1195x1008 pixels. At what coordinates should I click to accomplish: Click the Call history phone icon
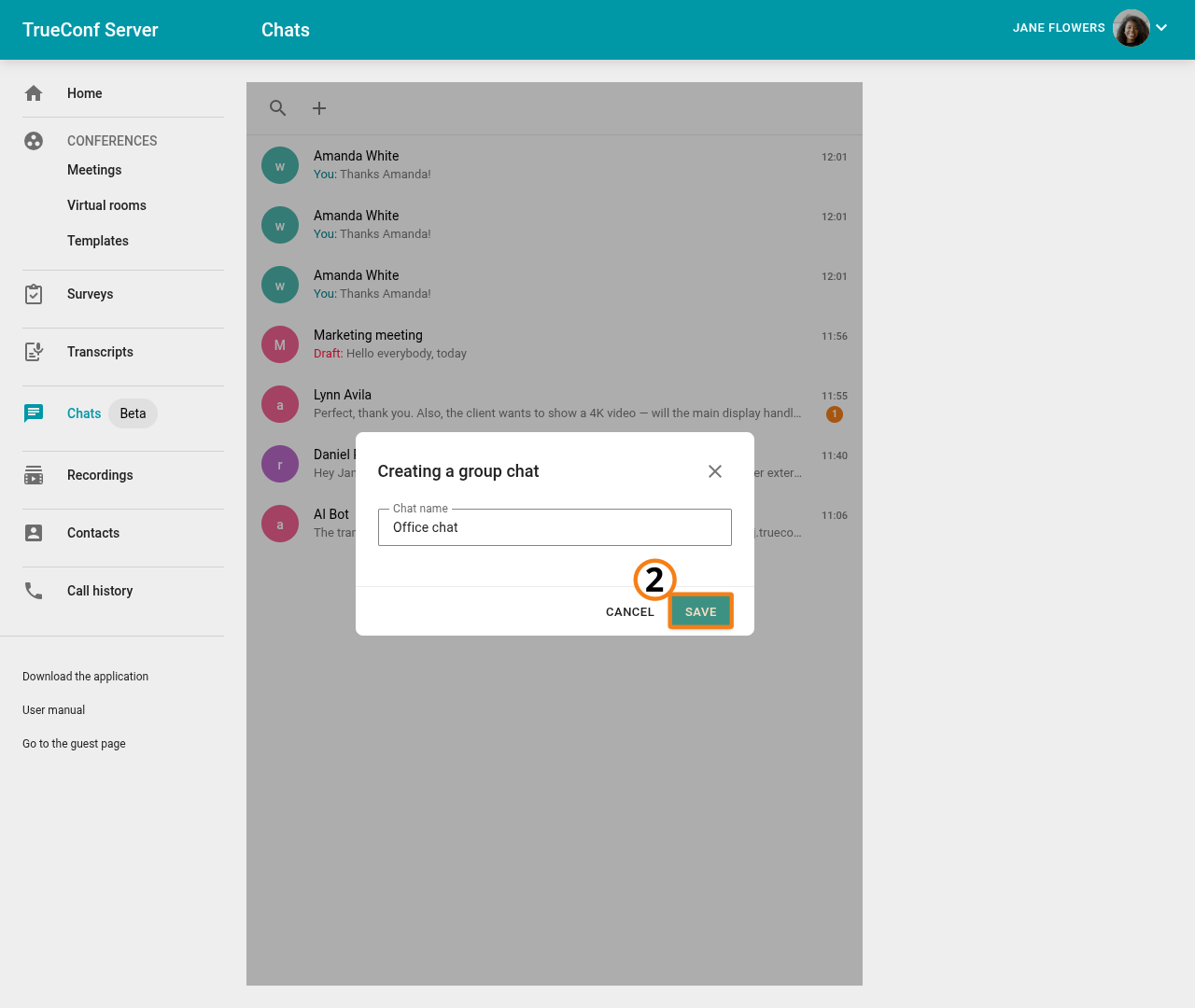[x=34, y=591]
